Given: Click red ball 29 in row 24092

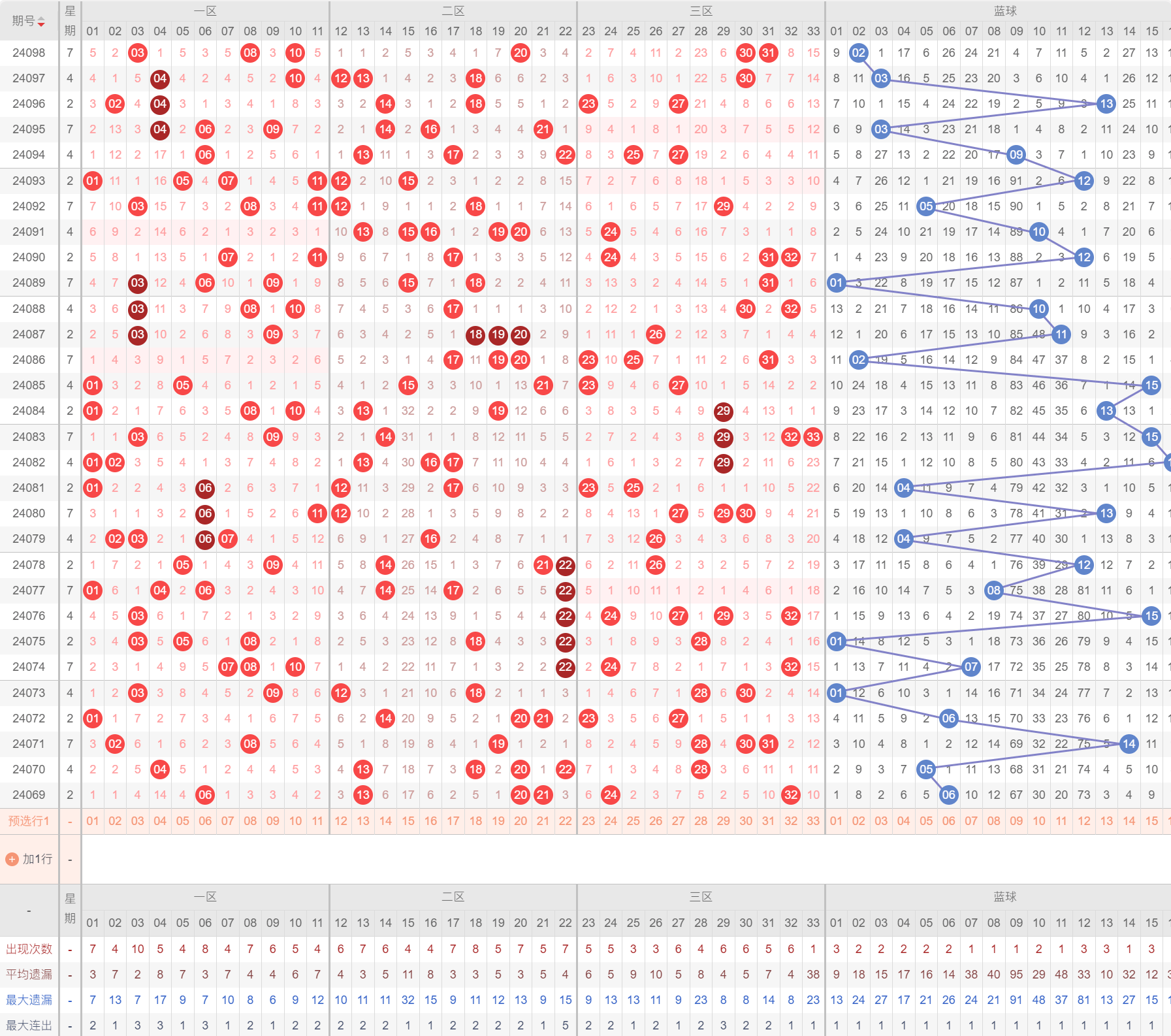Looking at the screenshot, I should pos(723,206).
